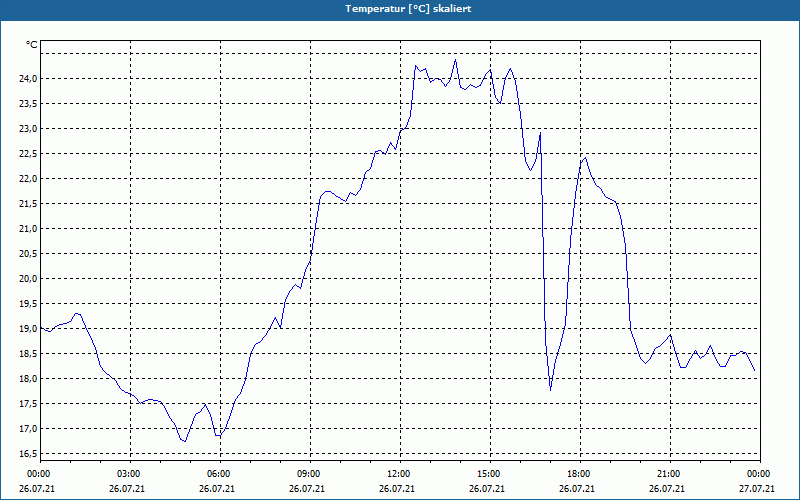This screenshot has width=800, height=500.
Task: Click the 20,0 y-axis value
Action: click(29, 279)
